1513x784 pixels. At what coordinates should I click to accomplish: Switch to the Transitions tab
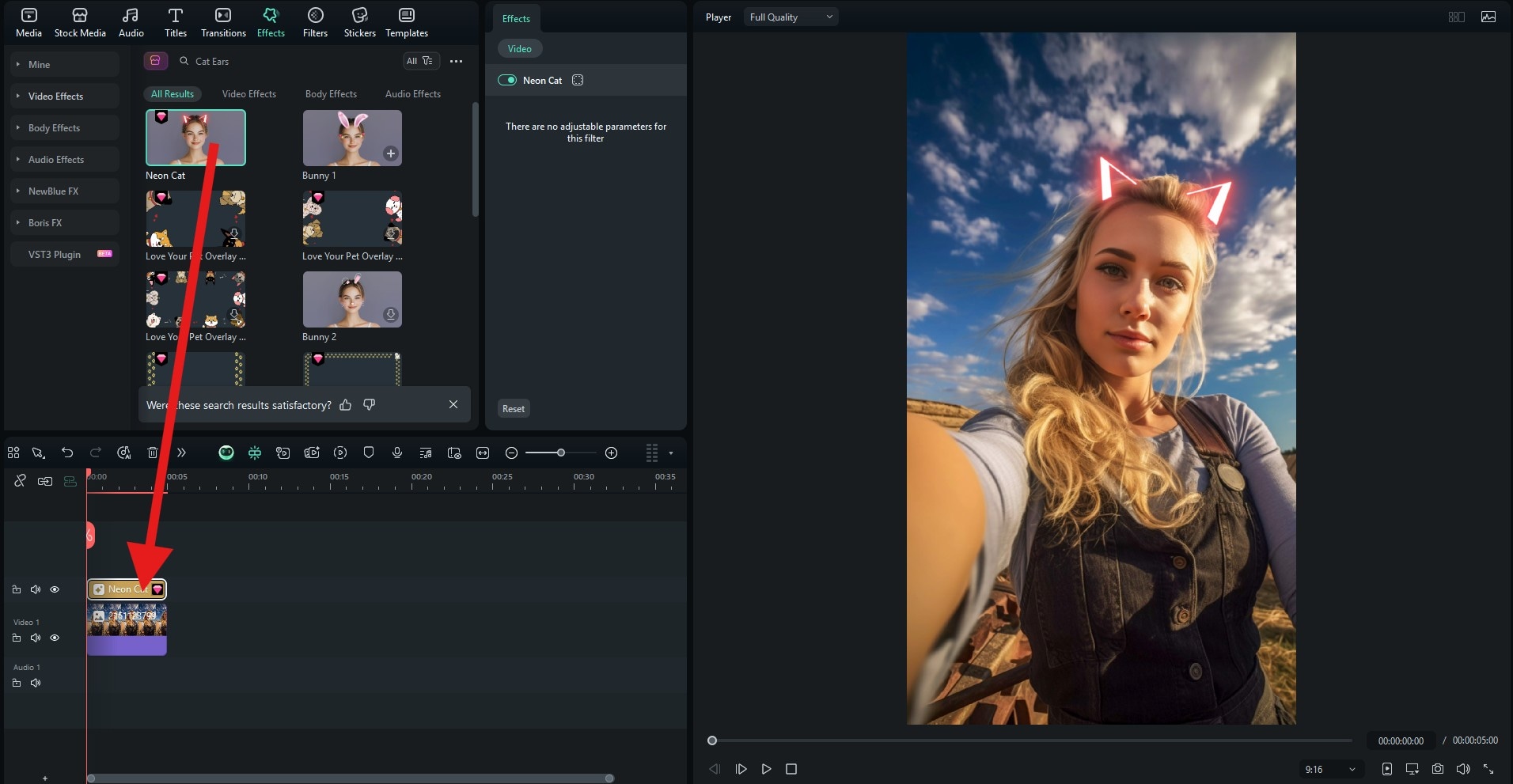[x=223, y=22]
